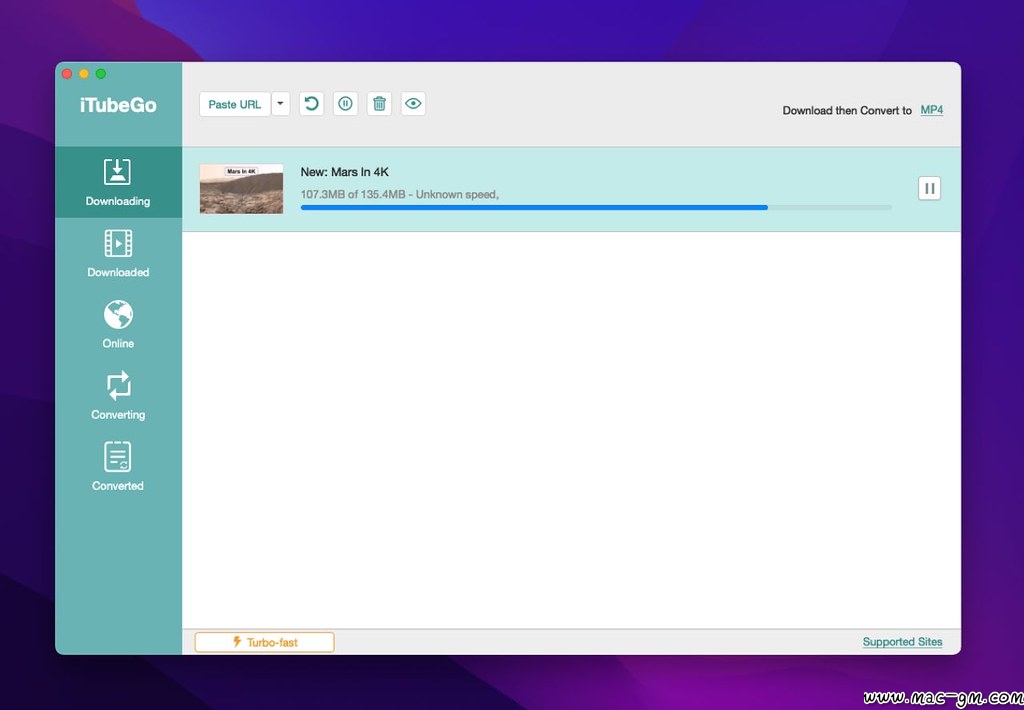Open the Online browser section
The width and height of the screenshot is (1024, 710).
tap(118, 325)
